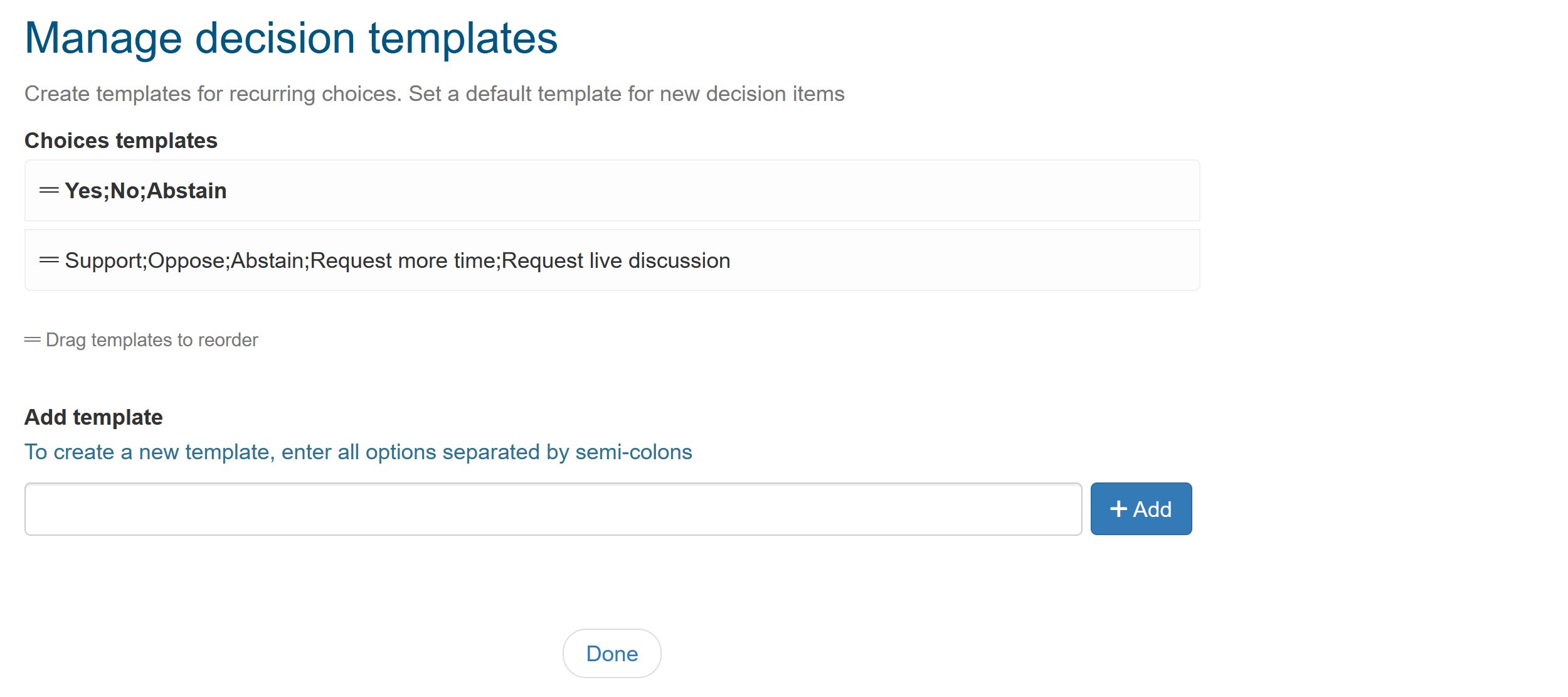Click the Add template heading
The image size is (1568, 697).
(93, 417)
